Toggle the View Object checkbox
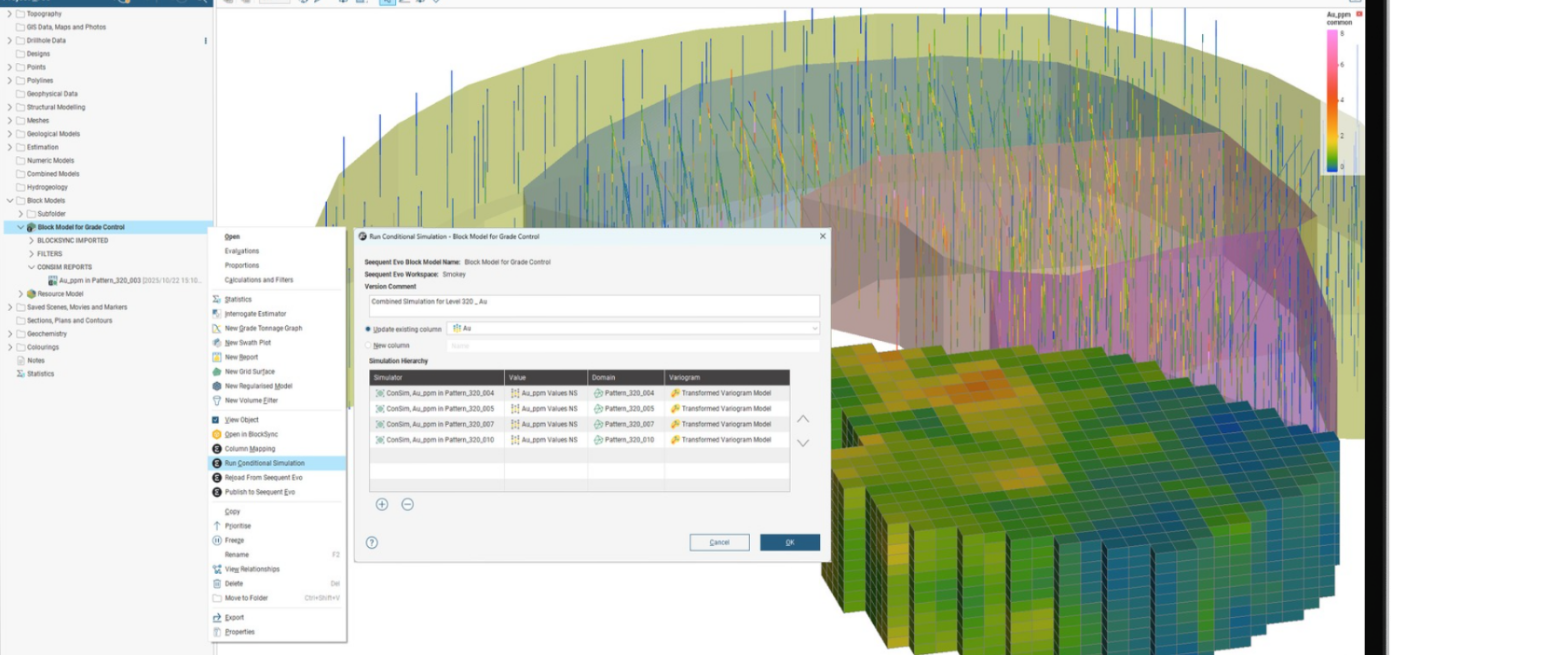The width and height of the screenshot is (1556, 655). (214, 420)
